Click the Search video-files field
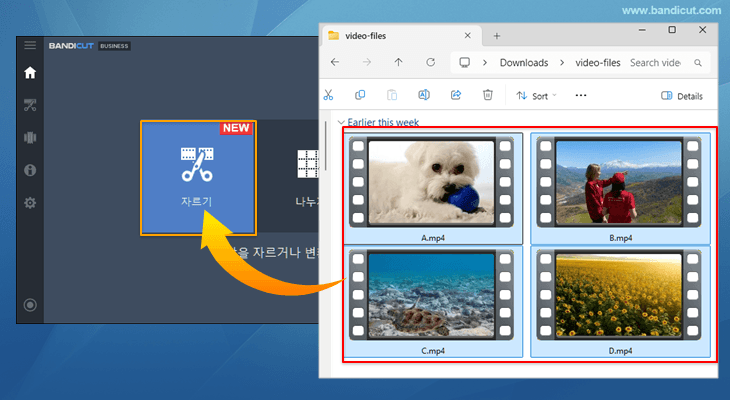The width and height of the screenshot is (730, 400). 656,62
